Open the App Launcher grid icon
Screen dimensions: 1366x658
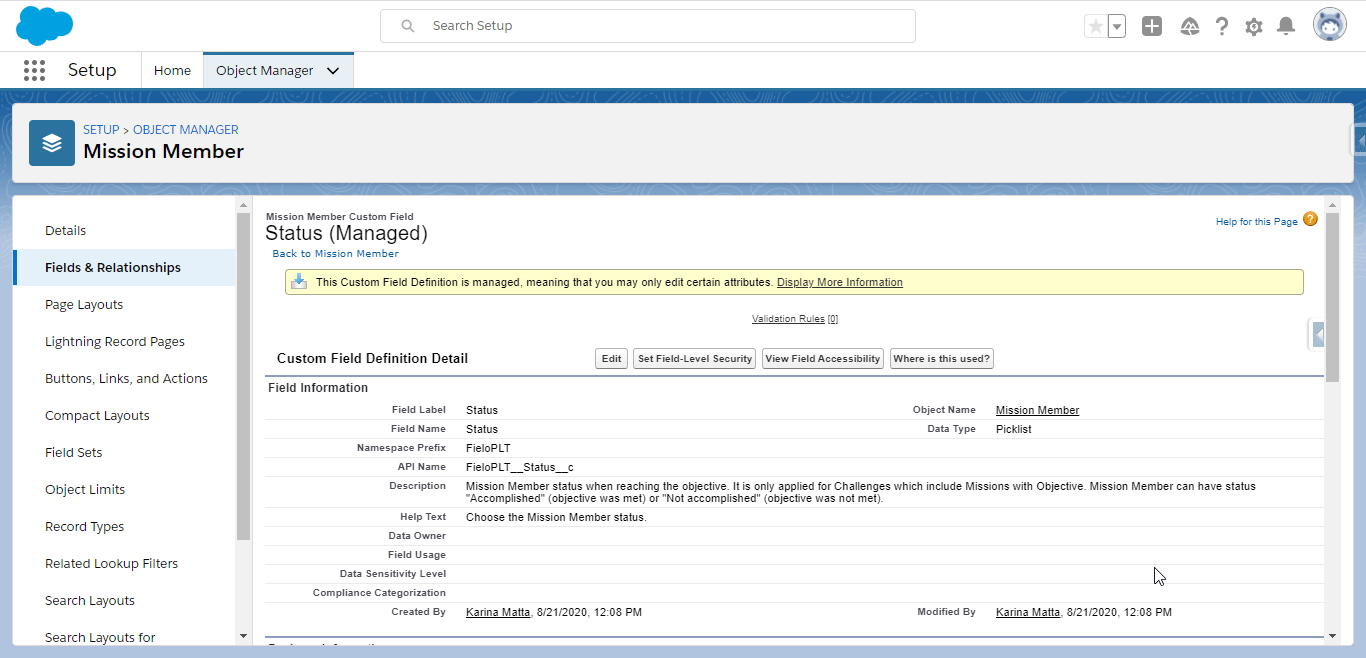(34, 70)
